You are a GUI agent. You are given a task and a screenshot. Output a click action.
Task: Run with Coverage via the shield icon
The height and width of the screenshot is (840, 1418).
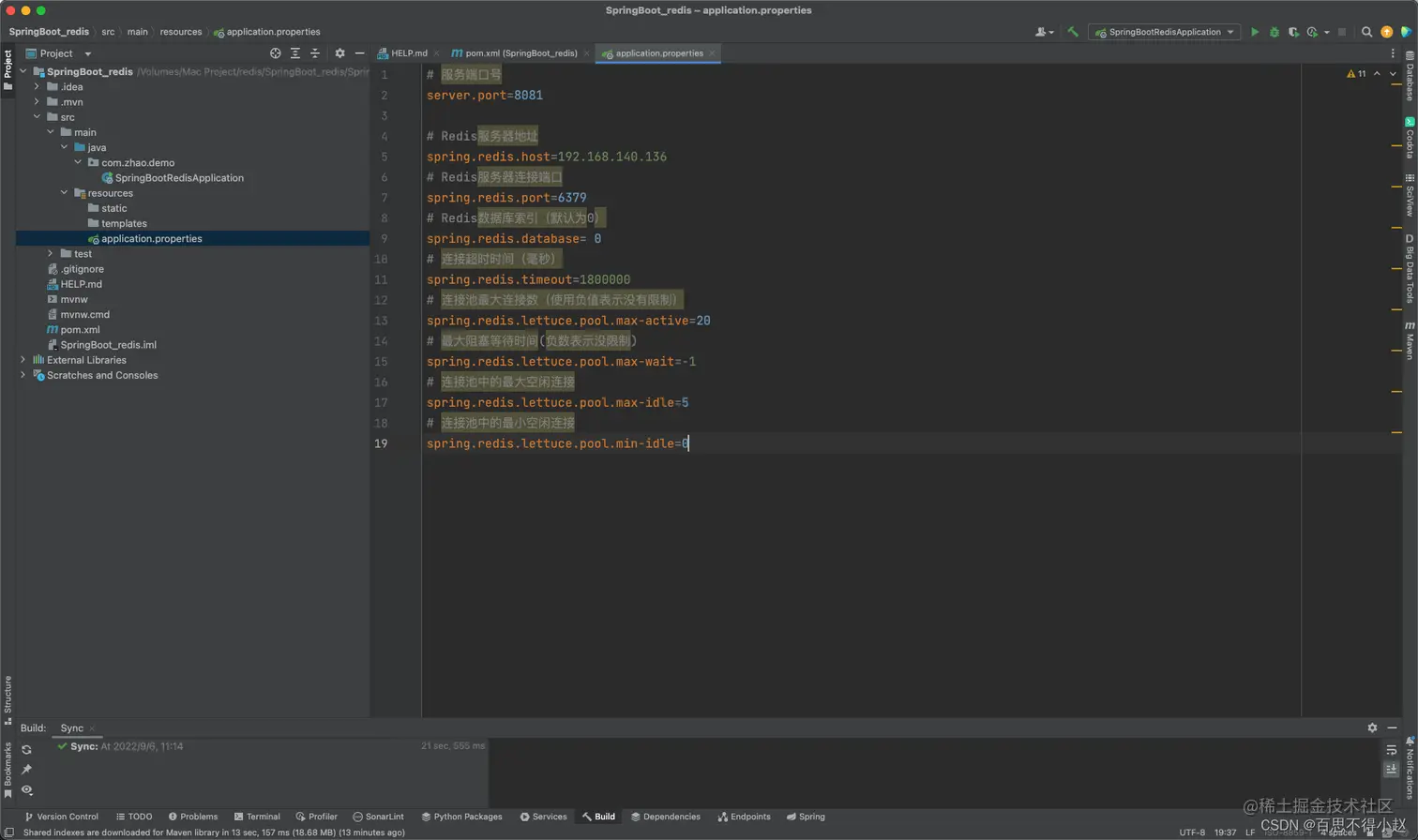coord(1293,32)
